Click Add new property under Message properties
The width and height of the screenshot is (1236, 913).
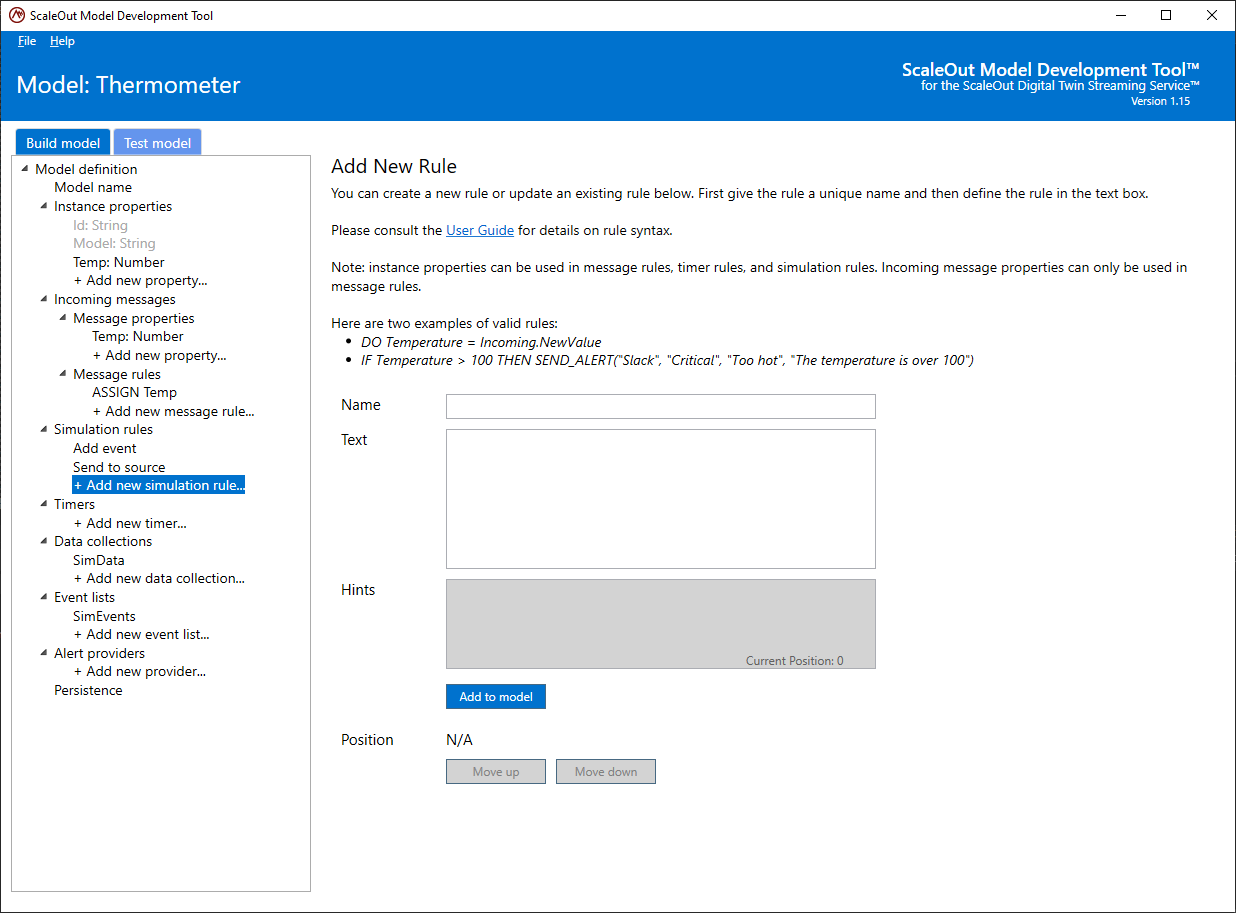click(x=160, y=355)
